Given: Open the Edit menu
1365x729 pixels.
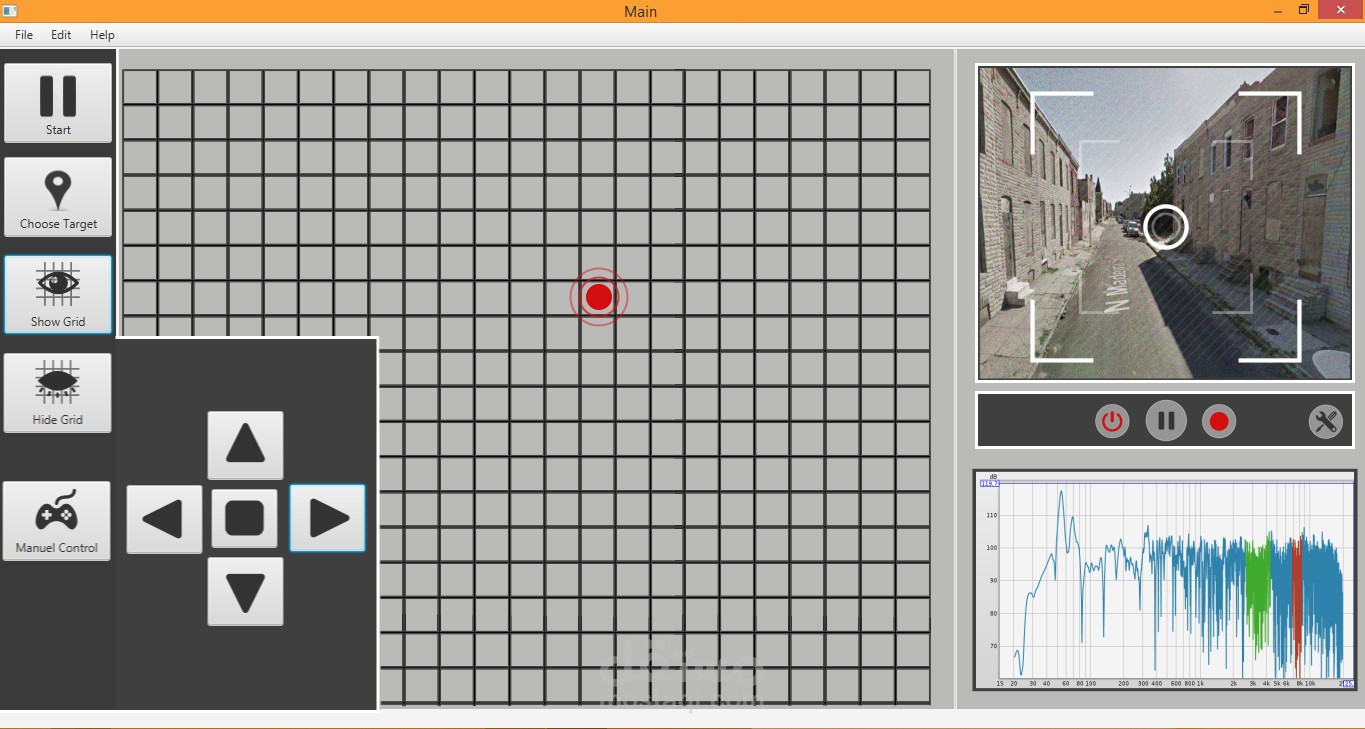Looking at the screenshot, I should pos(61,35).
